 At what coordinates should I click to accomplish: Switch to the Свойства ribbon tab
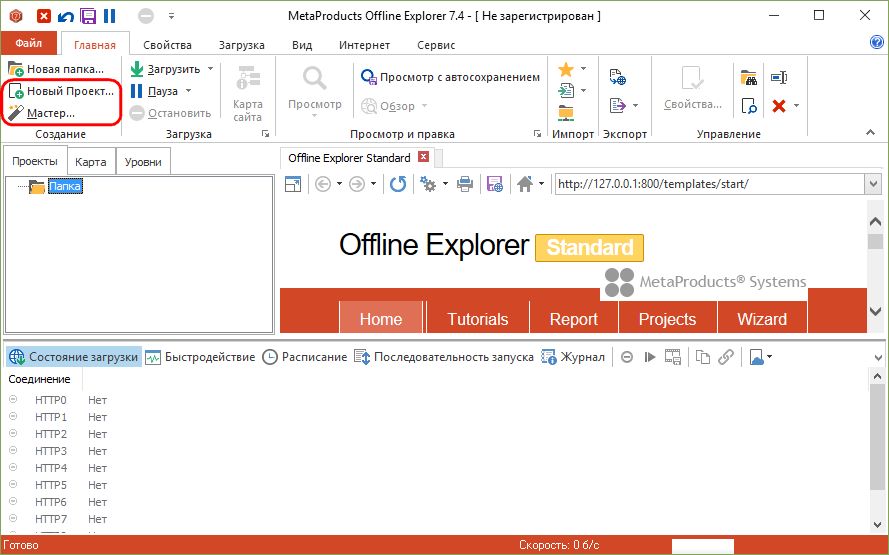167,45
